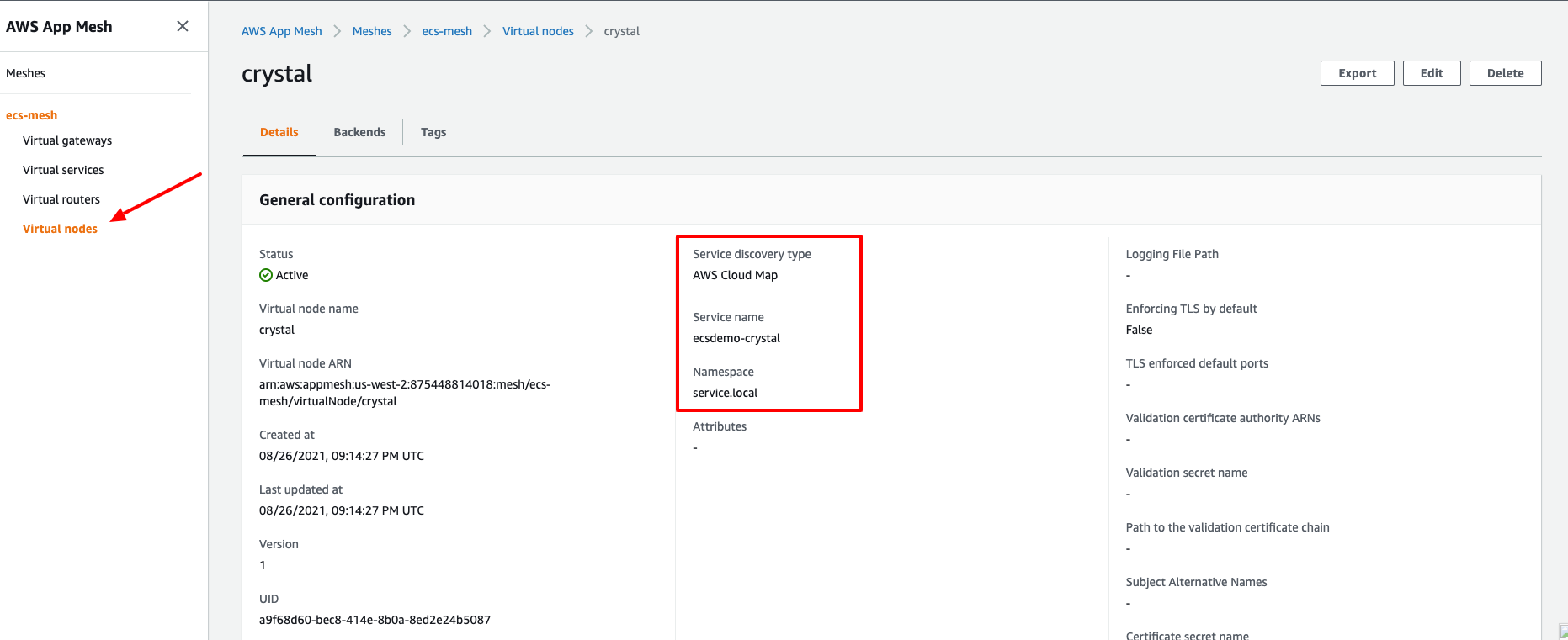Open the Tags tab

point(433,132)
